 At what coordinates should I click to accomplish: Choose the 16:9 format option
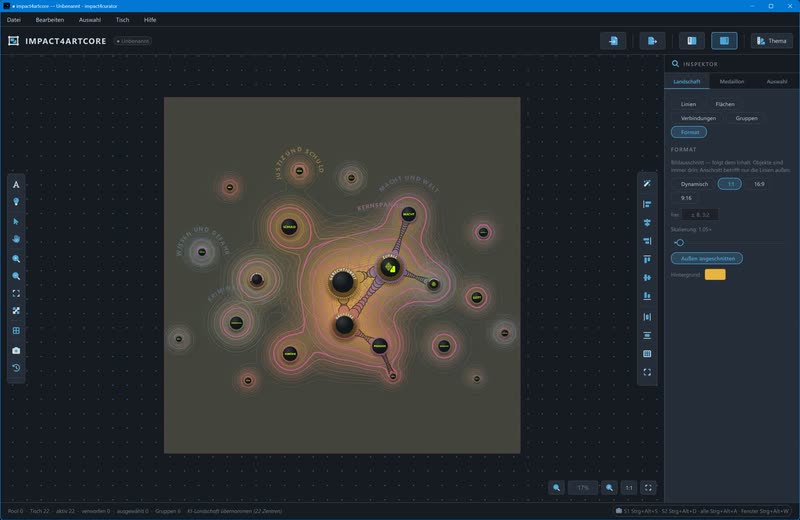click(759, 184)
